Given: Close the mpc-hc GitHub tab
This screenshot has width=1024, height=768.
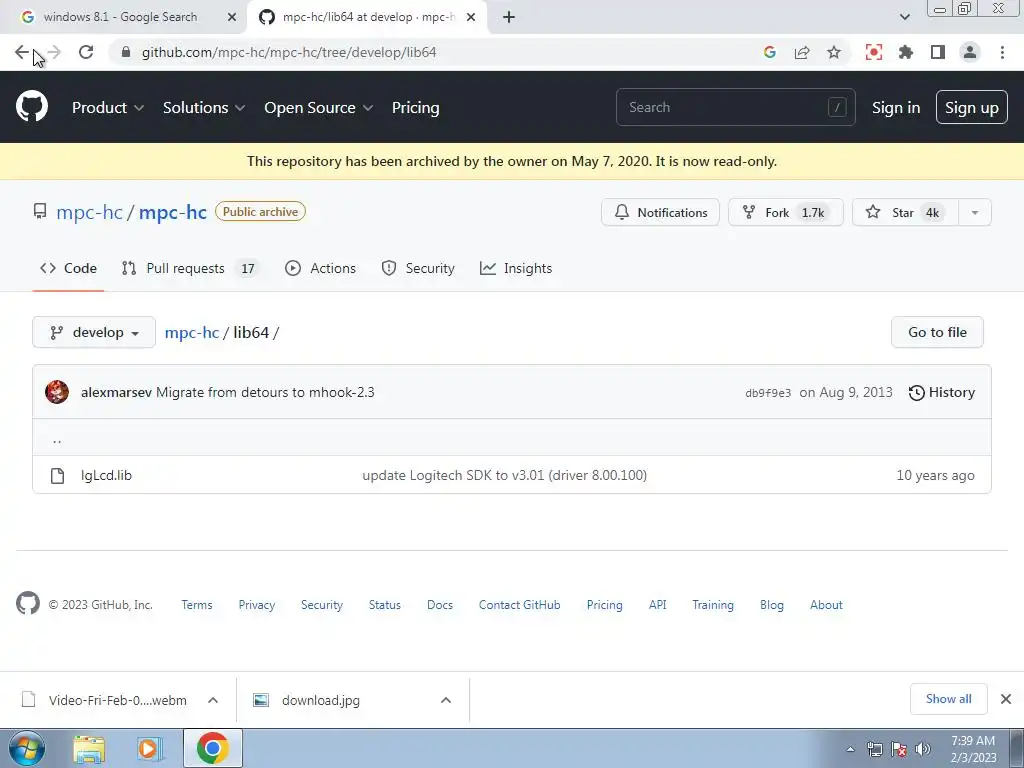Looking at the screenshot, I should (x=471, y=17).
